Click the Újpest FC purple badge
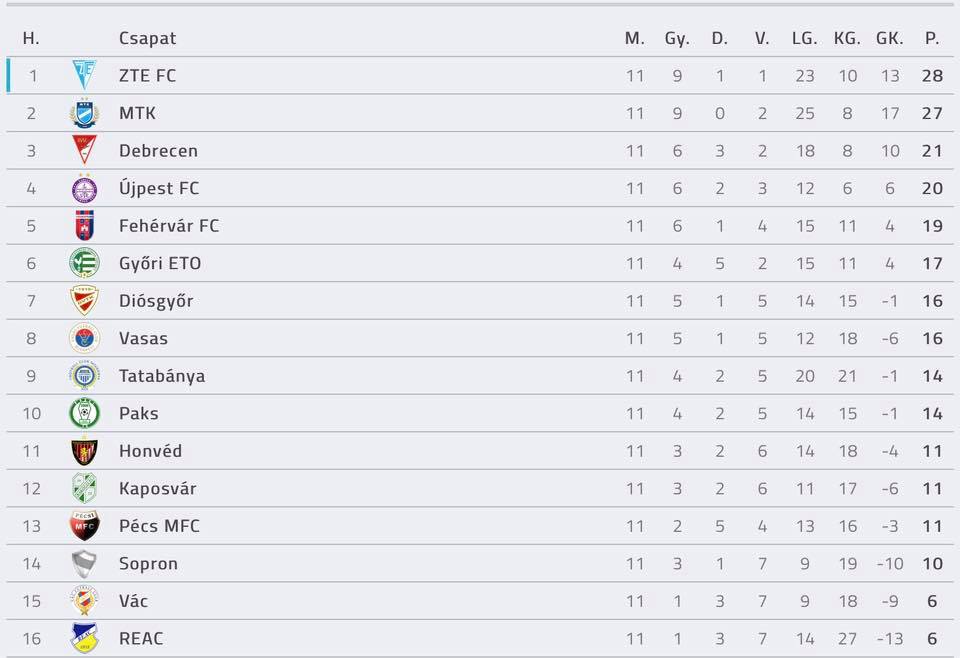The width and height of the screenshot is (960, 658). coord(84,188)
